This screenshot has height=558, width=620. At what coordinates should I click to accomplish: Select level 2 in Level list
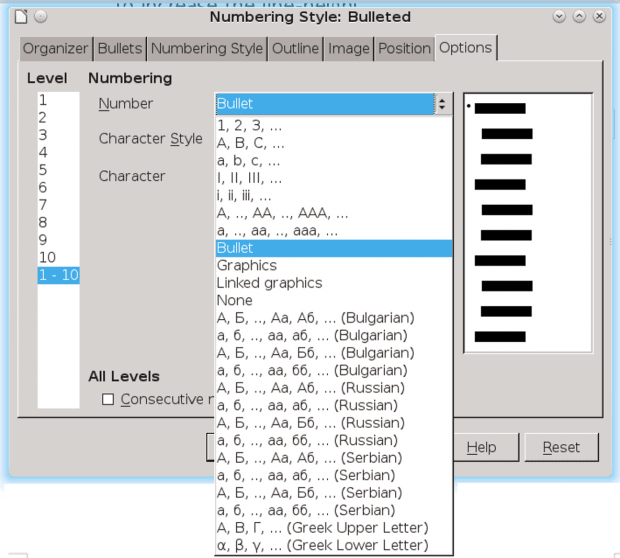point(59,118)
